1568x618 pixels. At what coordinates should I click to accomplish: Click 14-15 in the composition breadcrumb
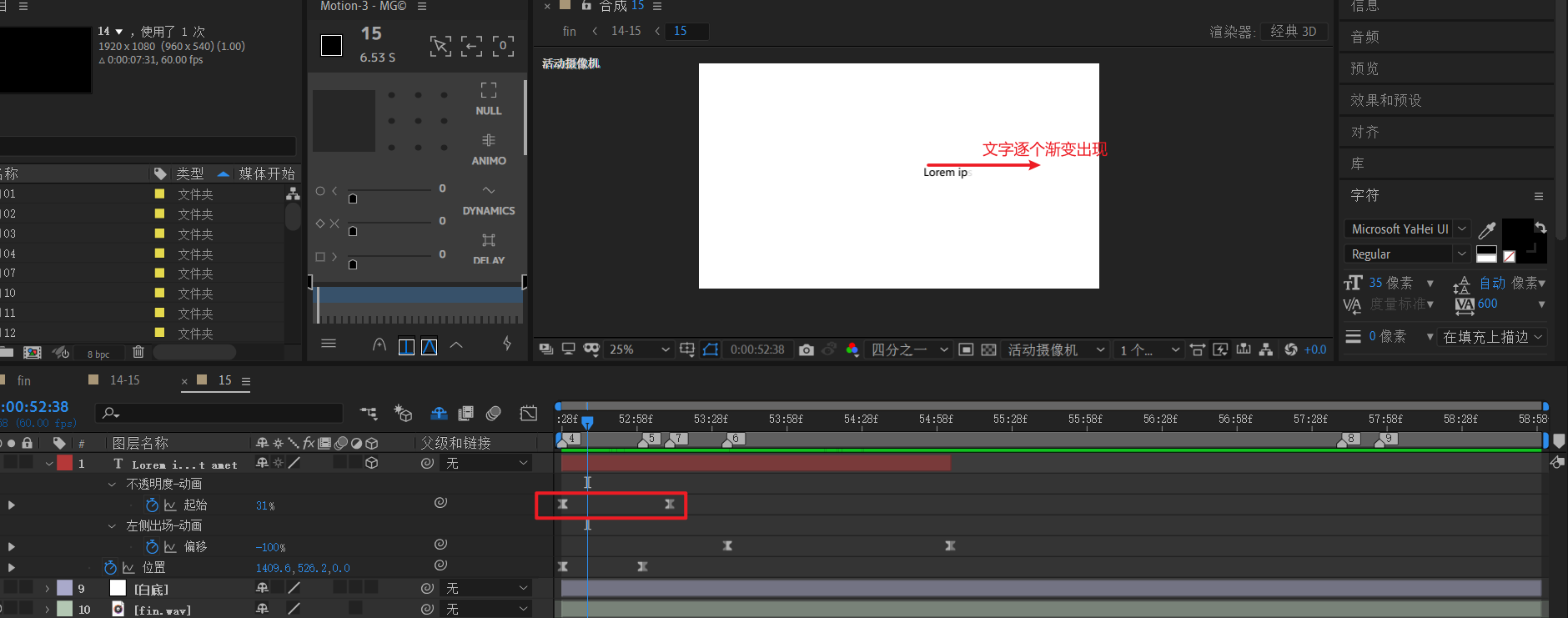pos(626,31)
